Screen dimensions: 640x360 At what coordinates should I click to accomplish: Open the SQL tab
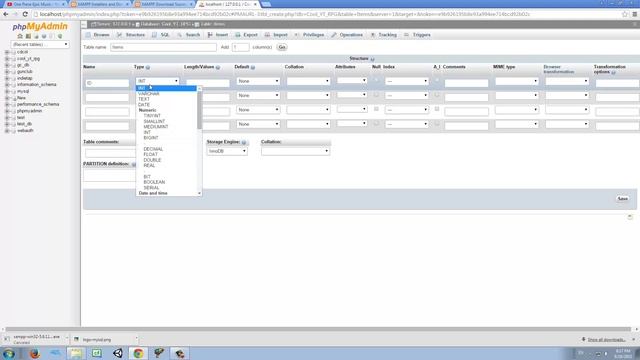160,35
